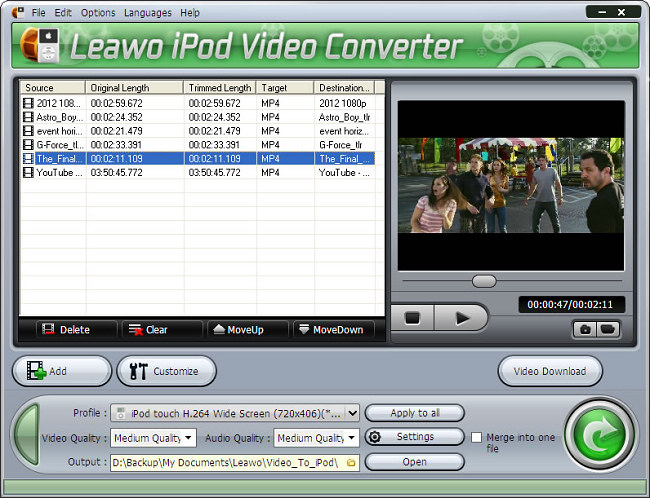650x498 pixels.
Task: Click the MP4 target of G-Force row
Action: 270,145
